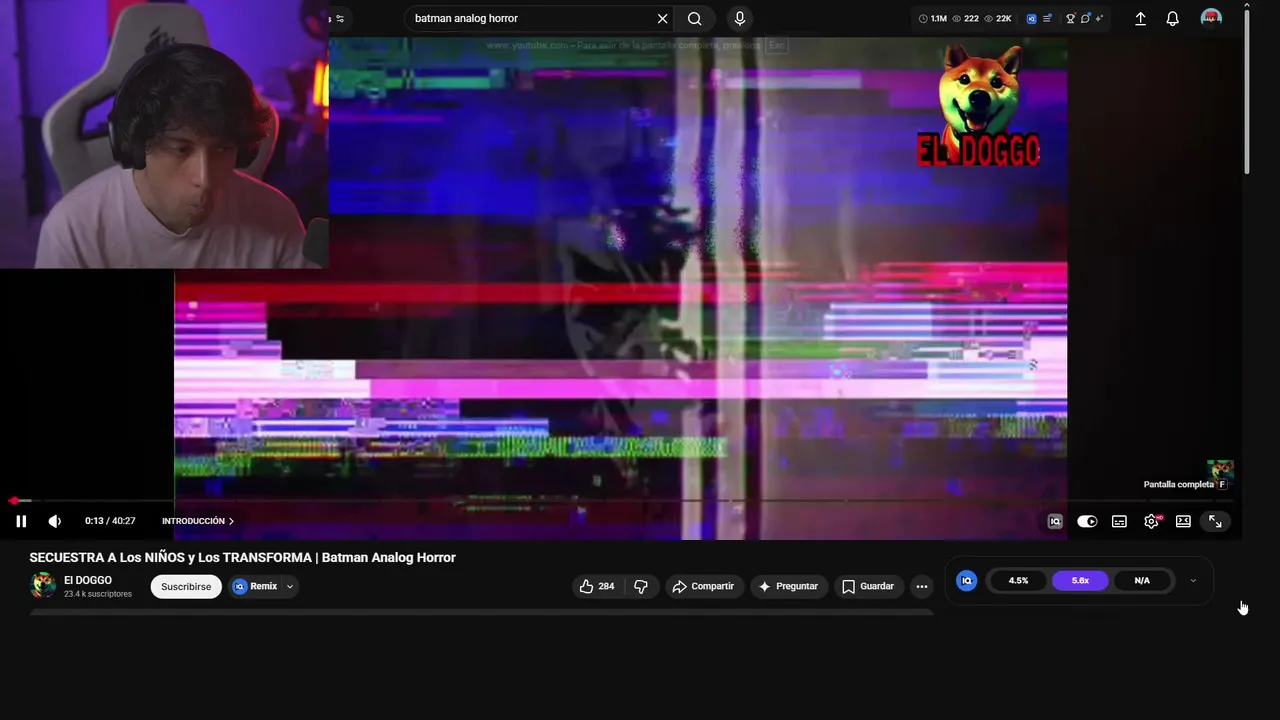Select the purple 5.6x stat pill
Viewport: 1280px width, 720px height.
click(x=1080, y=580)
